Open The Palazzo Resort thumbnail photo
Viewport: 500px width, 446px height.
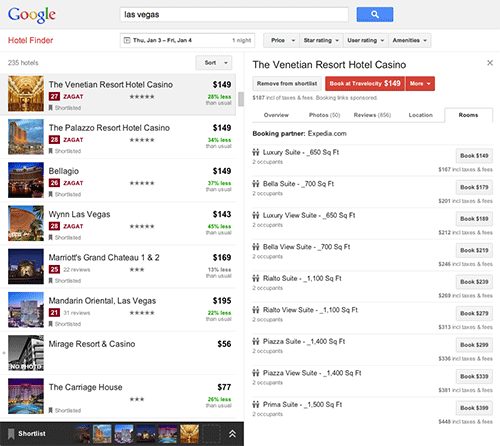click(26, 137)
